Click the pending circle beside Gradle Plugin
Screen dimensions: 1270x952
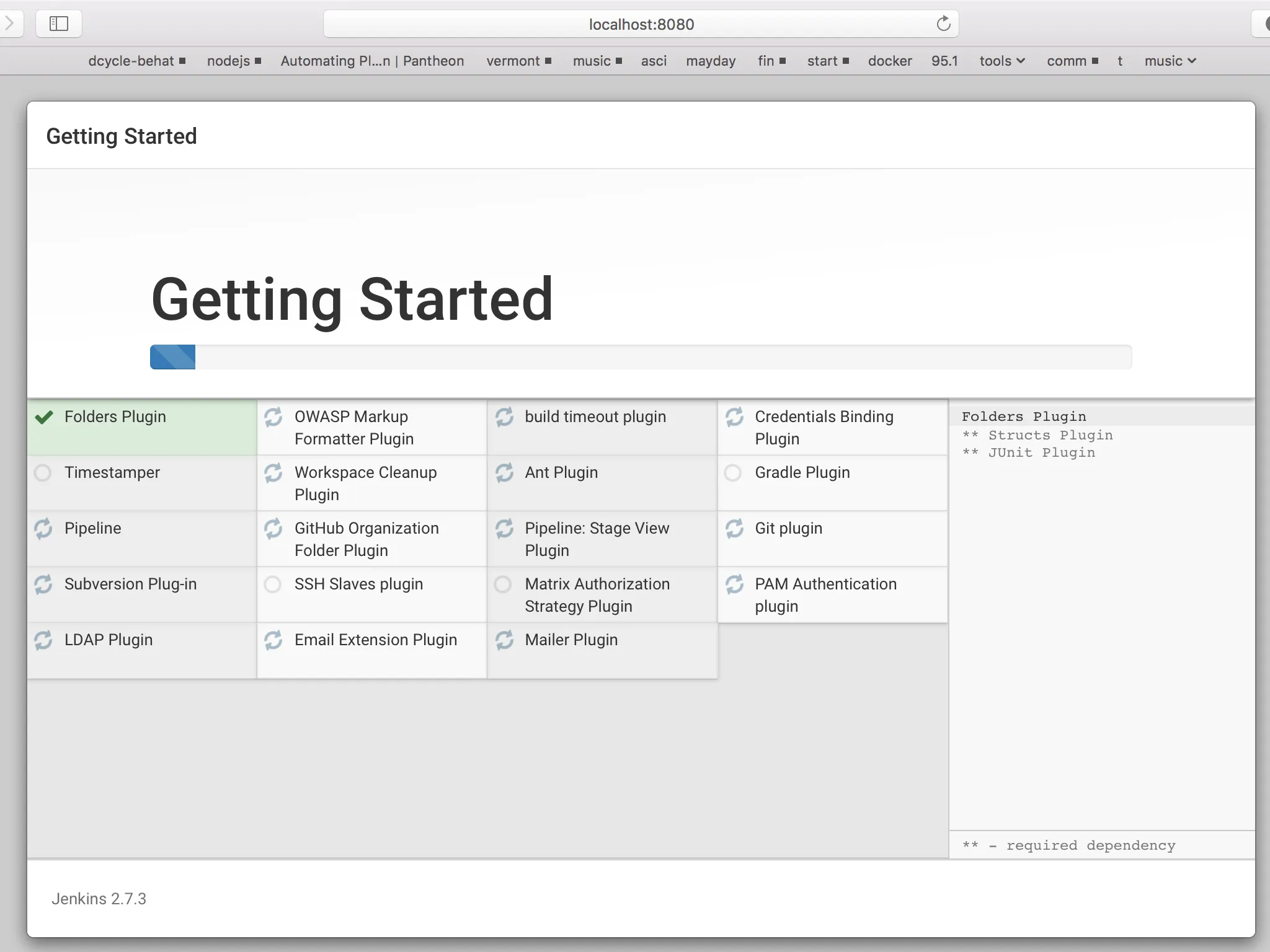[x=733, y=473]
